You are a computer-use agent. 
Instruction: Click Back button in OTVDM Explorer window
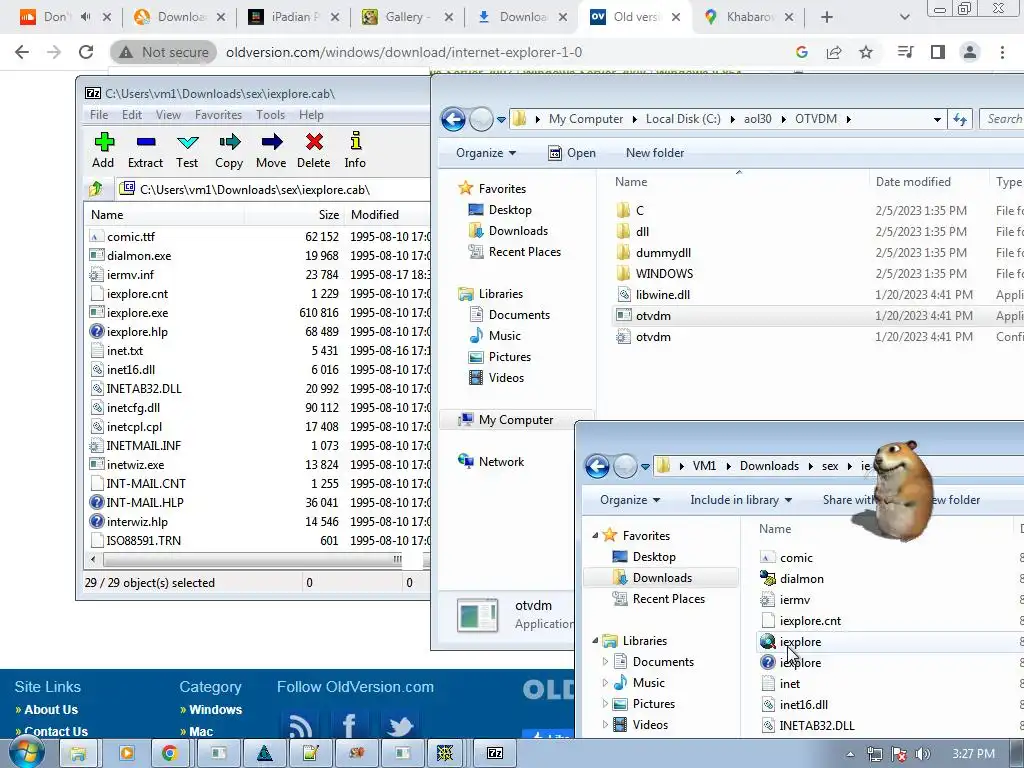pyautogui.click(x=453, y=120)
